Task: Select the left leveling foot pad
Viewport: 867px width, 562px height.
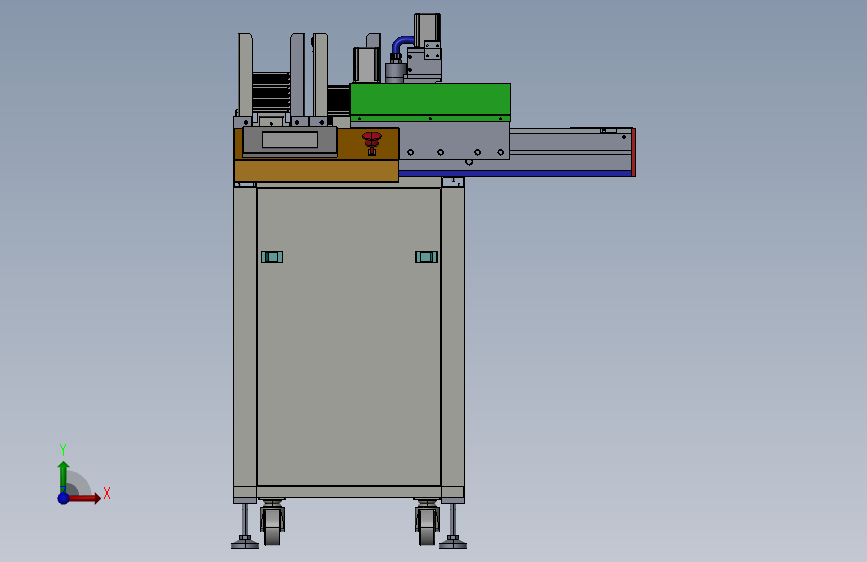Action: [x=245, y=544]
